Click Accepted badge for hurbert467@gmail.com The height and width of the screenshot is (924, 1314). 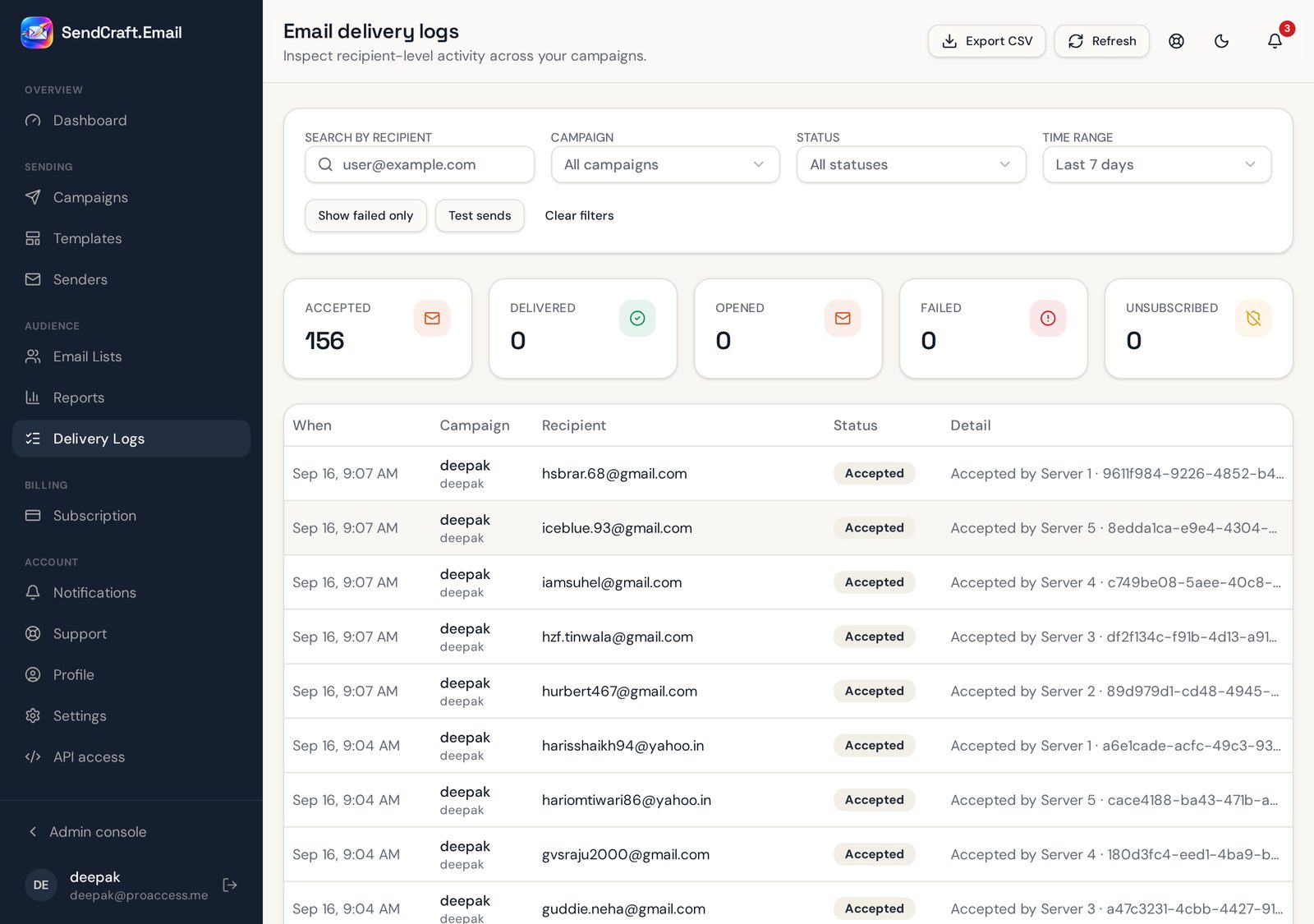coord(874,692)
